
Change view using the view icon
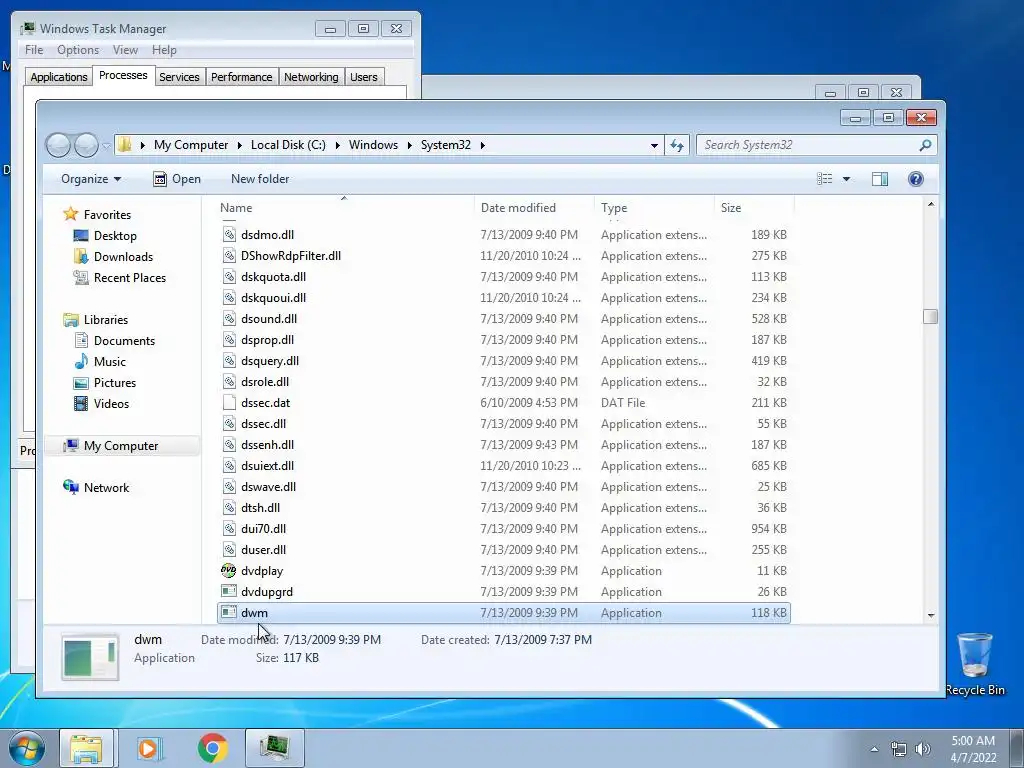pyautogui.click(x=825, y=179)
